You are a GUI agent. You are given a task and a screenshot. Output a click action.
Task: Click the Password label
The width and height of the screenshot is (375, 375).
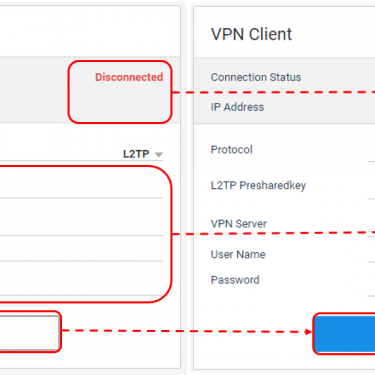(235, 280)
